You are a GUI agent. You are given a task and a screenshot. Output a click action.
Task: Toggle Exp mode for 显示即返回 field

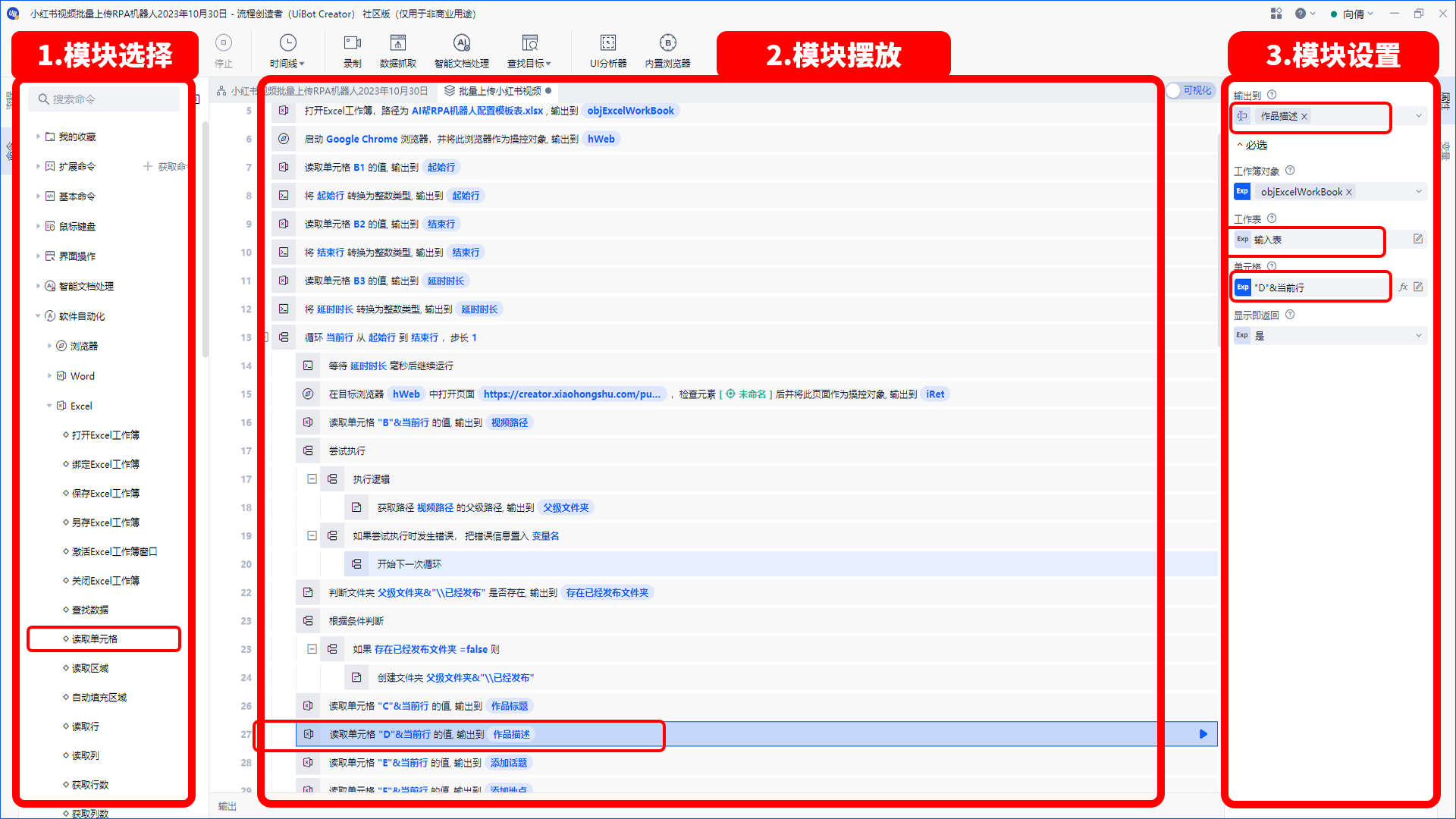(x=1242, y=335)
